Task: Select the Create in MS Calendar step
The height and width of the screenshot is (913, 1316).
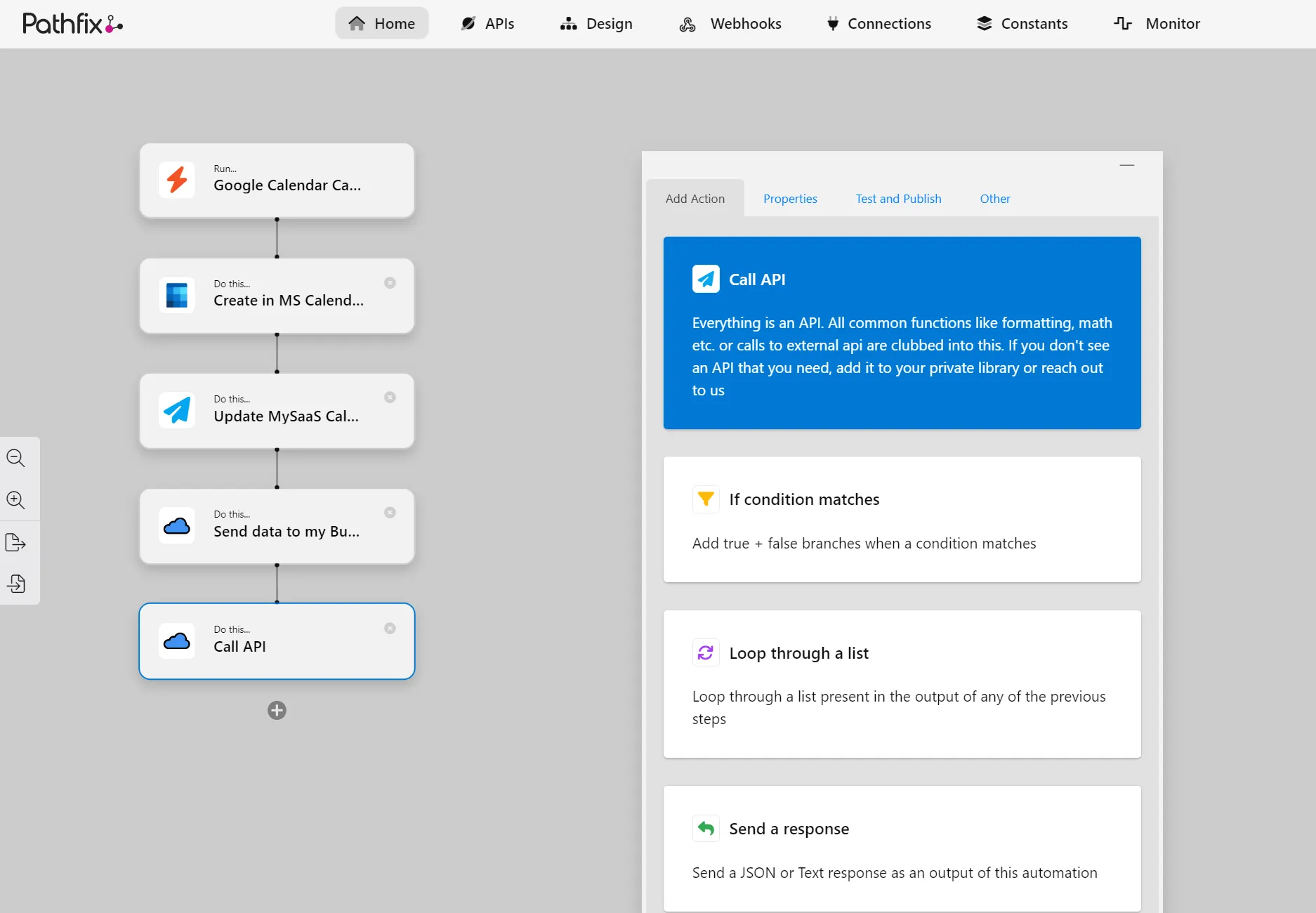Action: pos(277,296)
